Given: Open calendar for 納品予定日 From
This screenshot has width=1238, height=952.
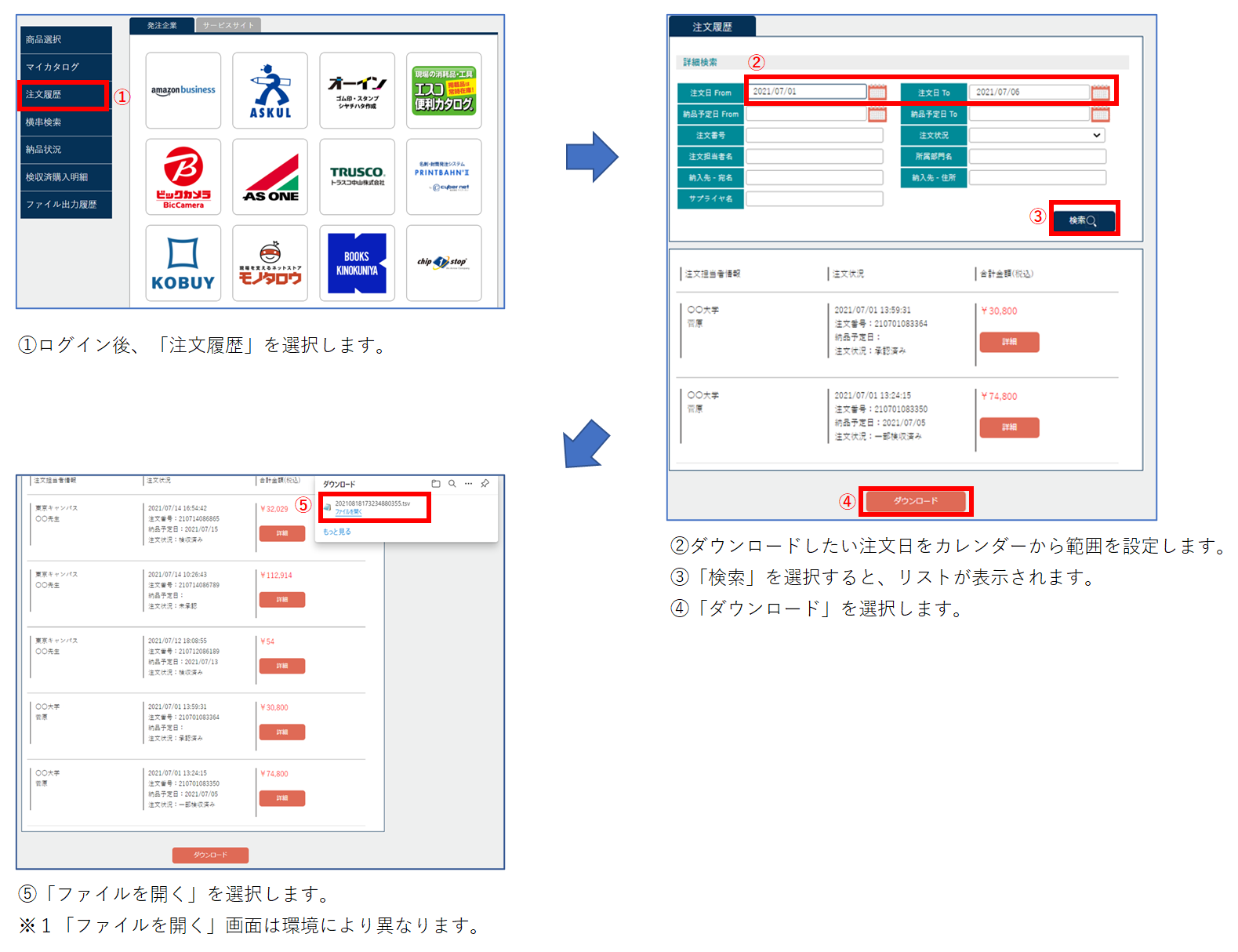Looking at the screenshot, I should tap(877, 114).
